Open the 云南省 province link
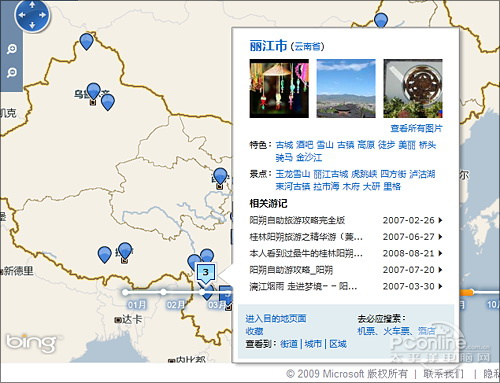The width and height of the screenshot is (500, 383). (x=307, y=46)
